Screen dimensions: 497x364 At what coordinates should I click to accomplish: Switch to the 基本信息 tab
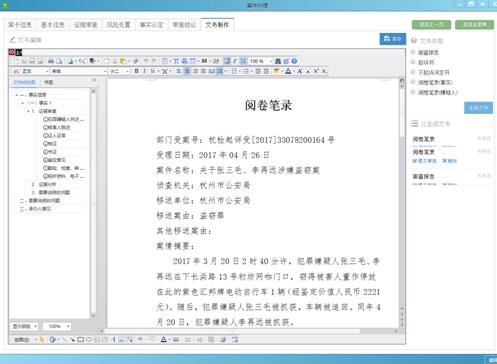(x=53, y=25)
